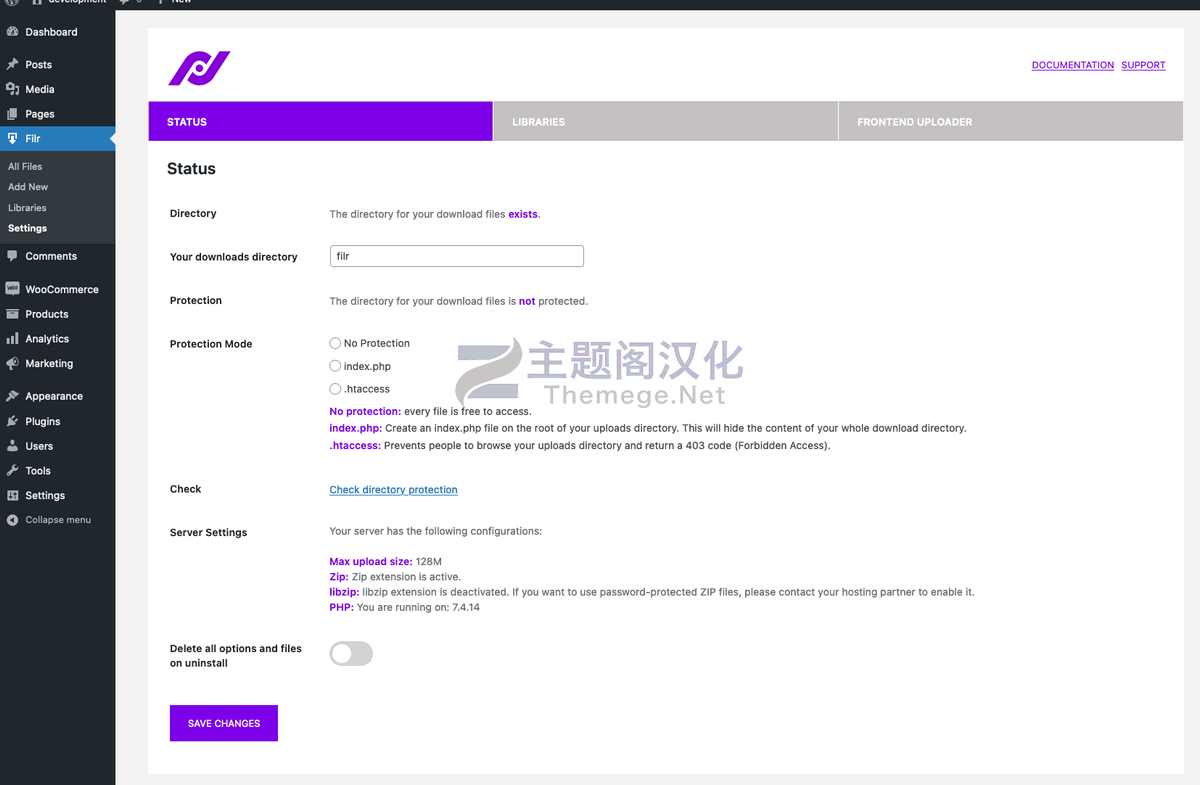Click Check directory protection link
Image resolution: width=1200 pixels, height=785 pixels.
point(393,490)
